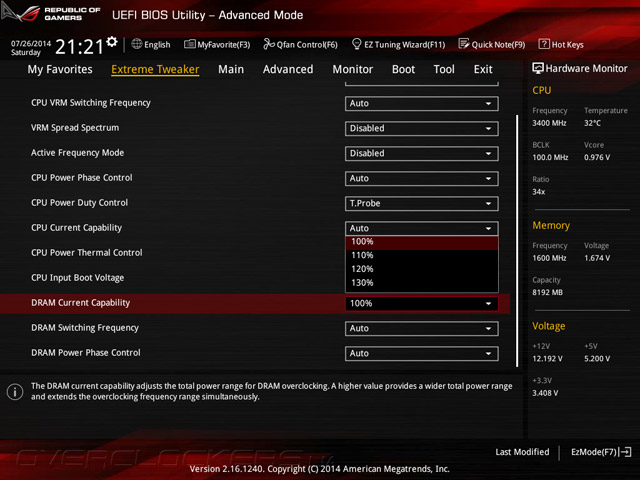
Task: Open the Monitor tab
Action: click(353, 69)
